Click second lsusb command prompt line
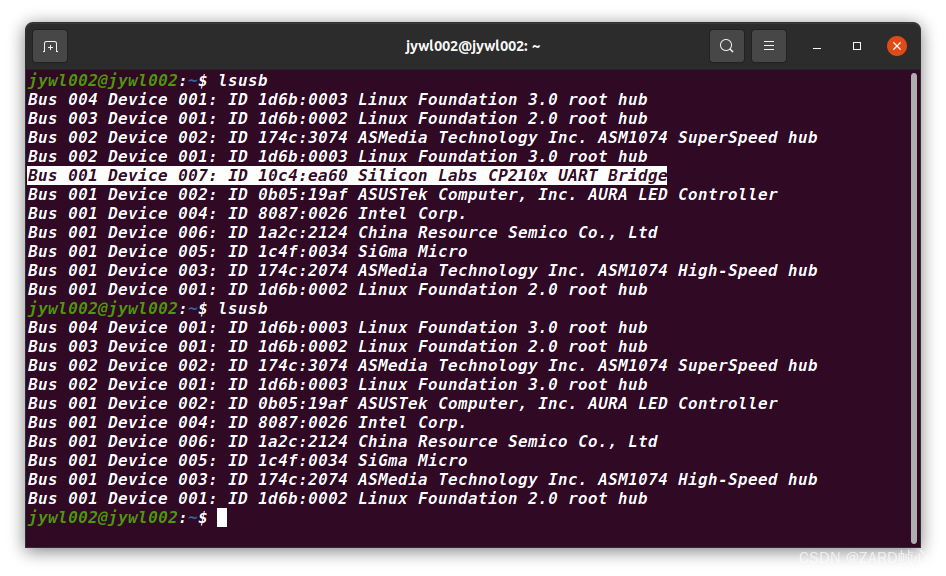Screen dimensions: 946x576 [148, 309]
